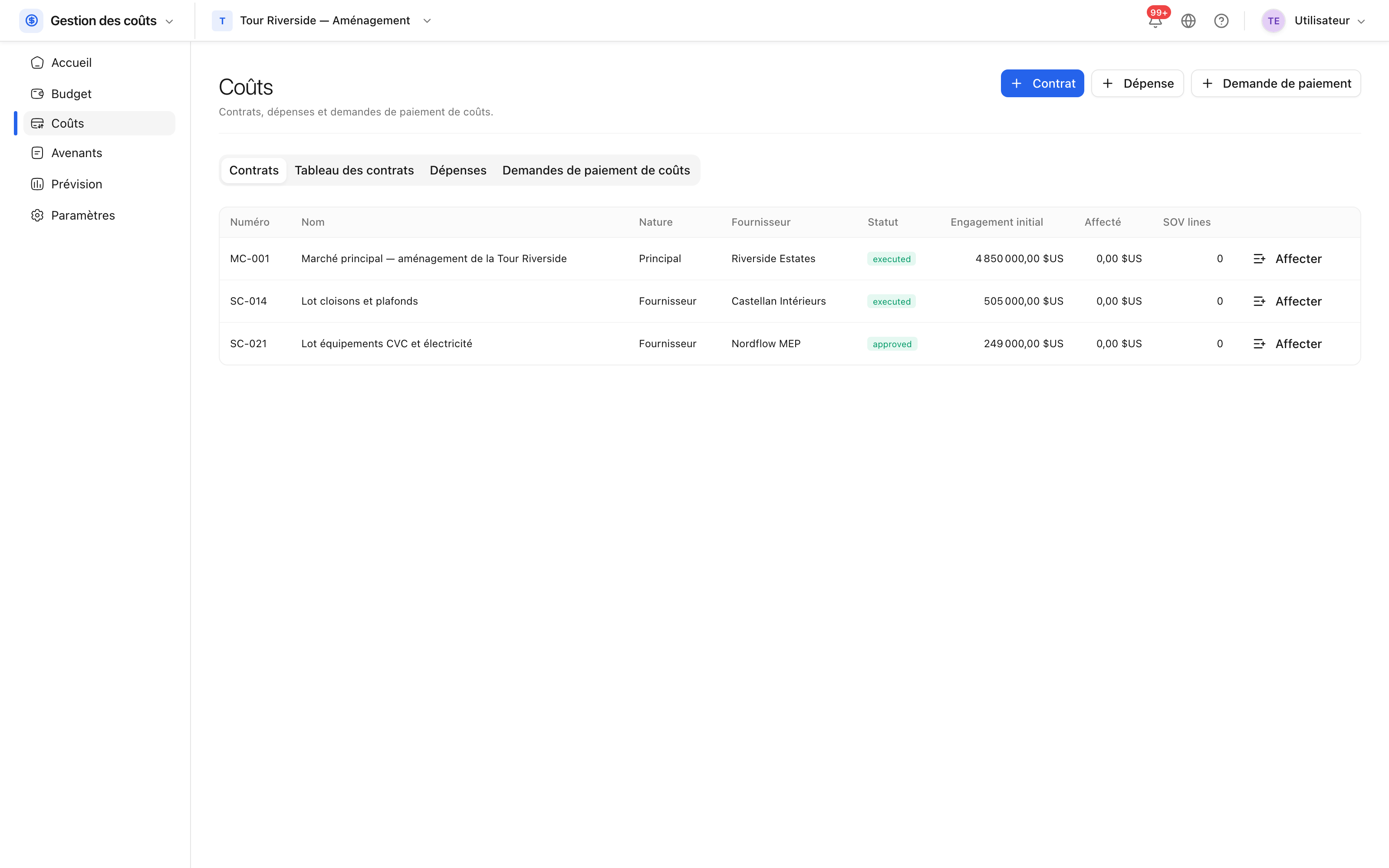Click the approved status badge for SC-021

tap(892, 344)
